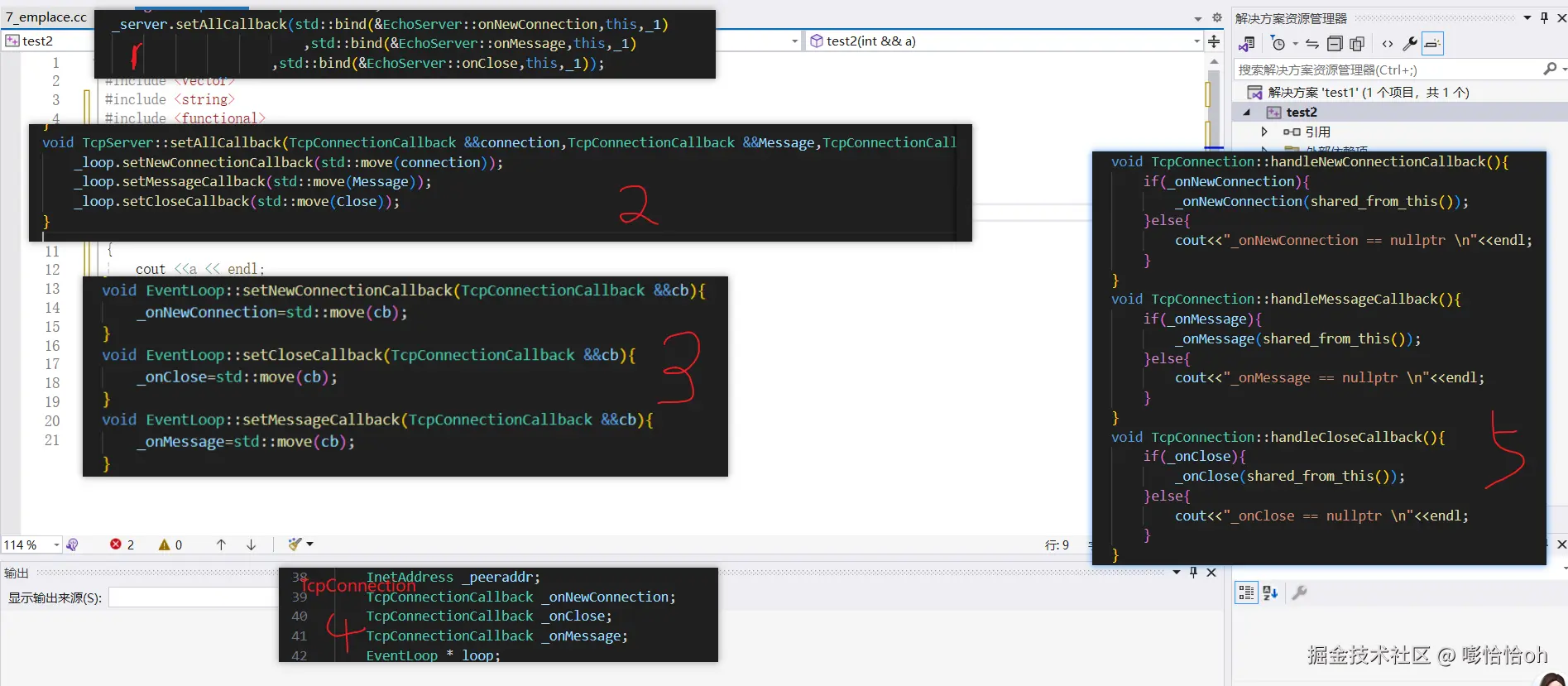Go to previous issue up arrow

(x=221, y=544)
